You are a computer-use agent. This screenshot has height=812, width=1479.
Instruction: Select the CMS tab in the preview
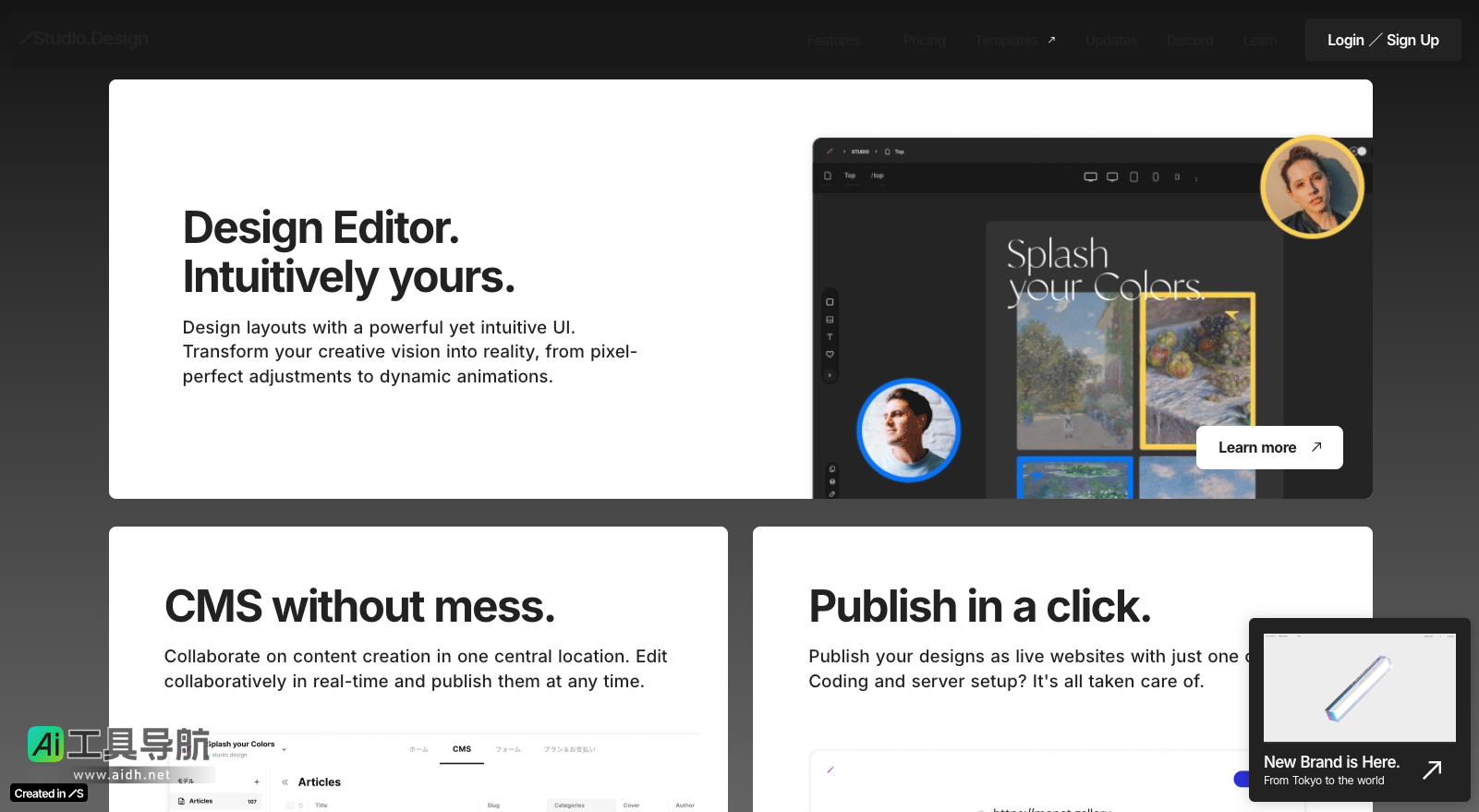click(462, 749)
